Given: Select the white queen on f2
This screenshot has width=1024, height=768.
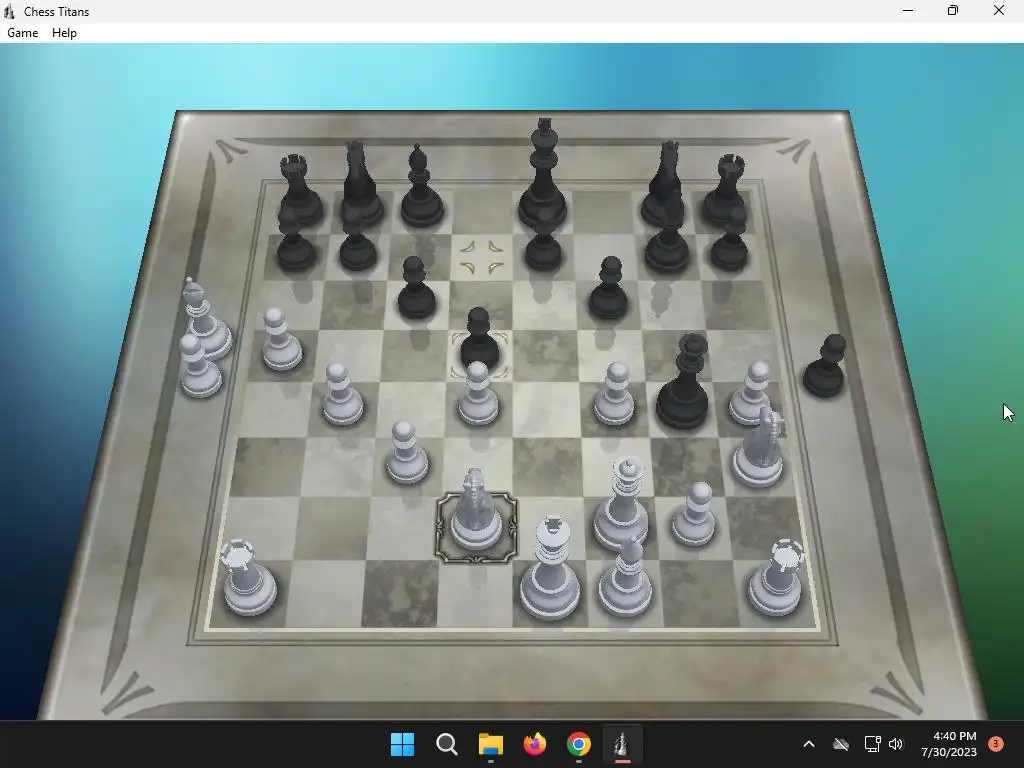Looking at the screenshot, I should tap(621, 503).
